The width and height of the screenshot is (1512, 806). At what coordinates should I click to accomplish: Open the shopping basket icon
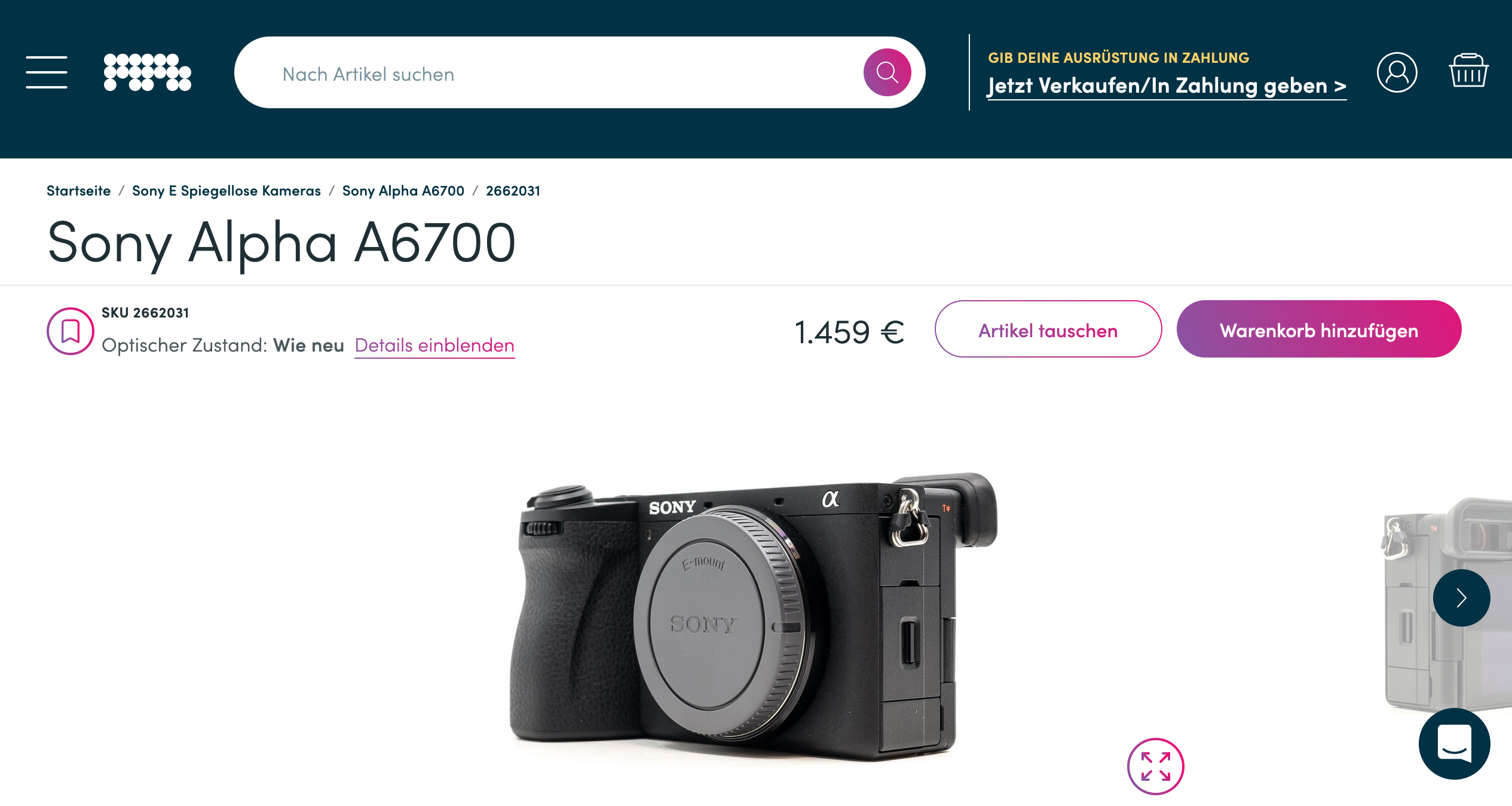tap(1468, 71)
